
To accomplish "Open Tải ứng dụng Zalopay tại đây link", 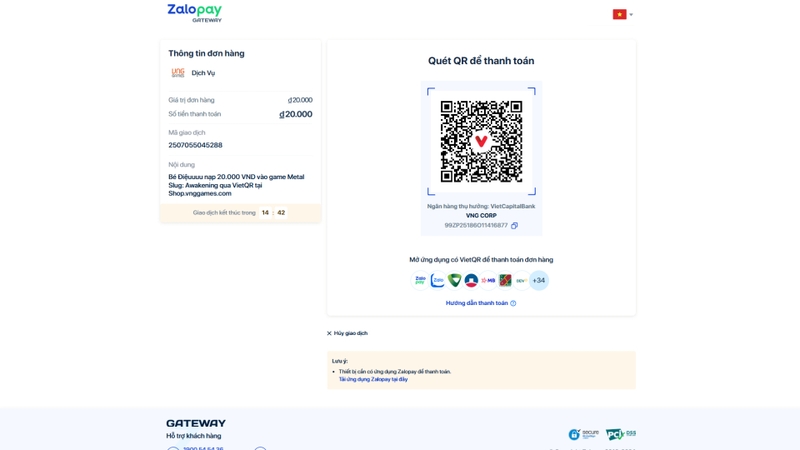I will [373, 379].
